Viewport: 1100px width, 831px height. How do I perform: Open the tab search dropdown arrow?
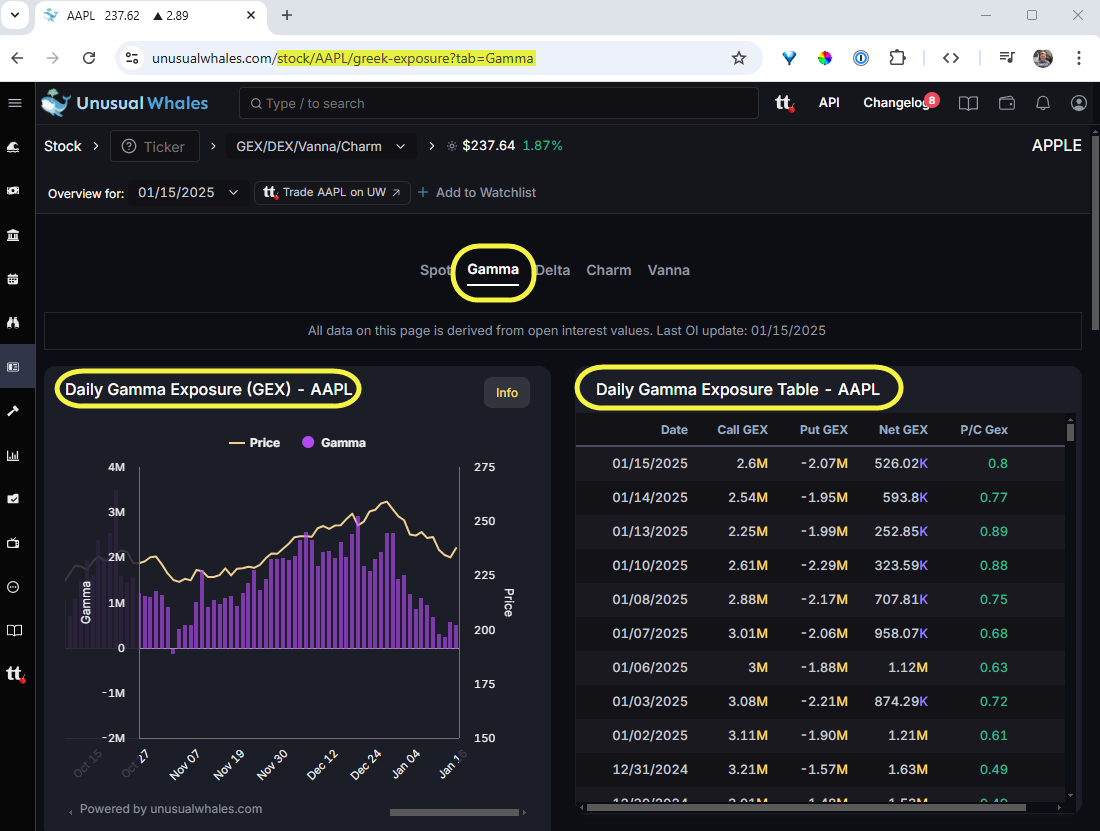15,15
